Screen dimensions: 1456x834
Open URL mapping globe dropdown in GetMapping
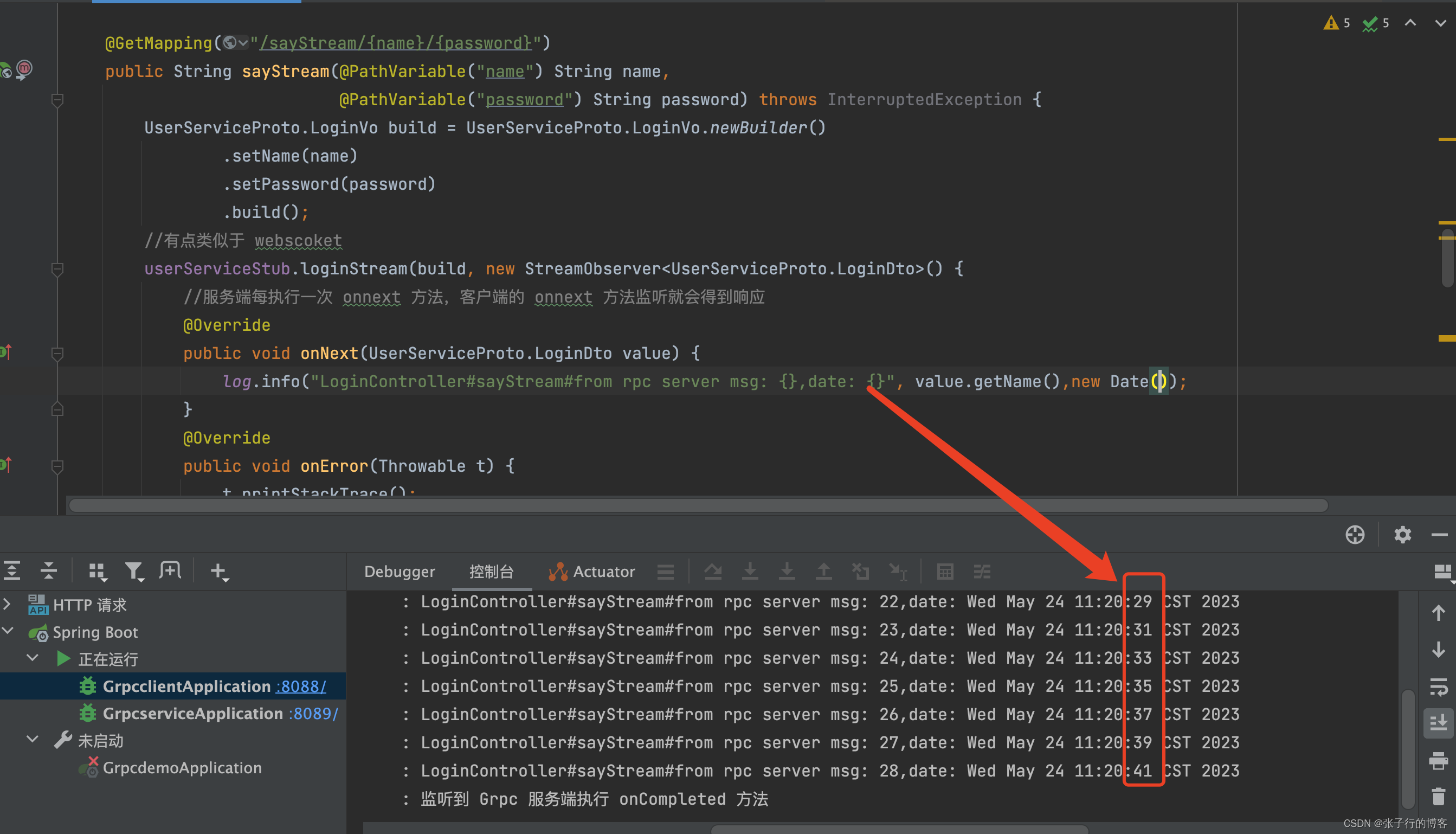pyautogui.click(x=235, y=42)
